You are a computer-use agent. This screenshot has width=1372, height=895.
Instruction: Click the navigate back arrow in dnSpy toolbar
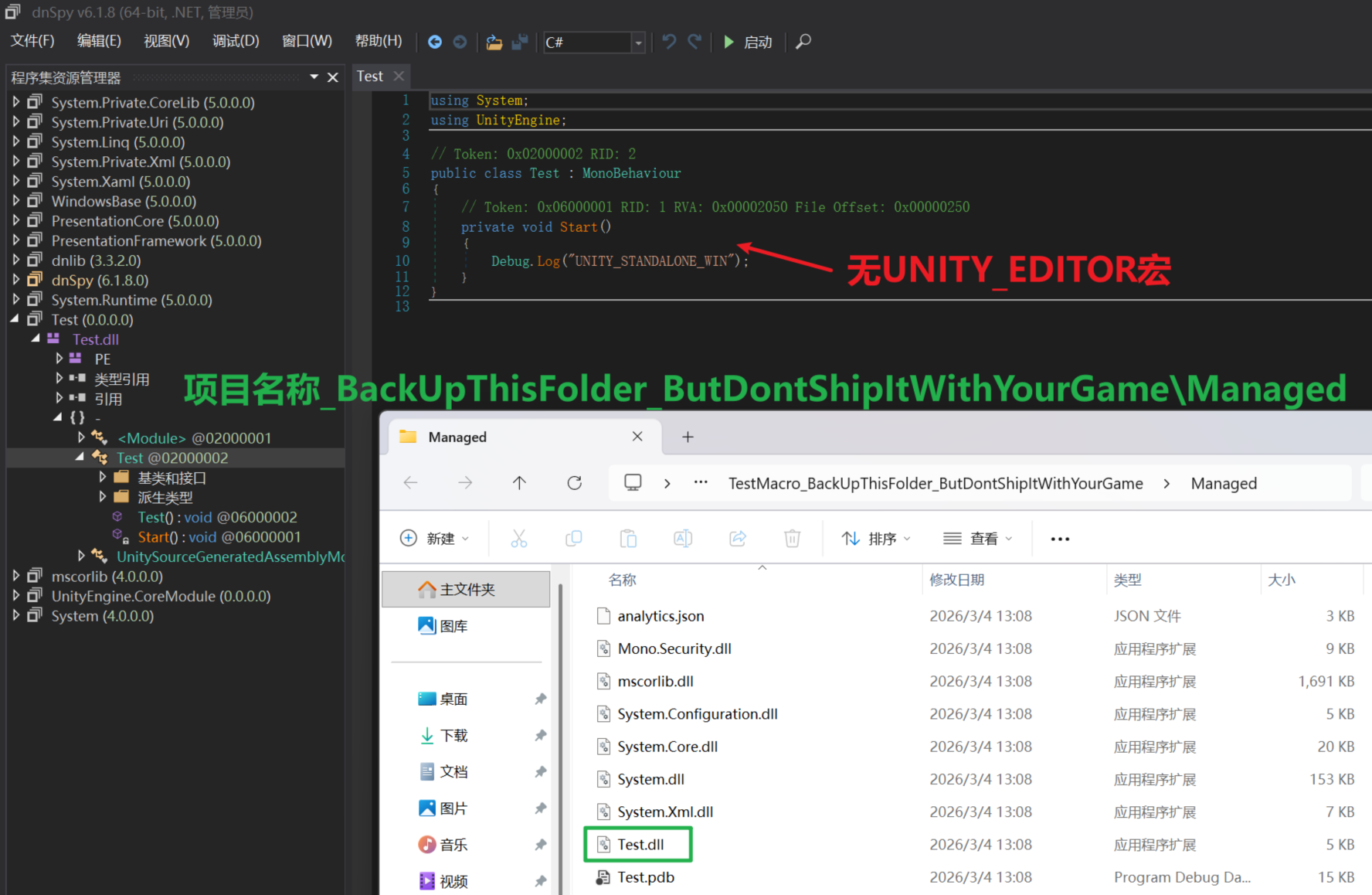click(435, 42)
